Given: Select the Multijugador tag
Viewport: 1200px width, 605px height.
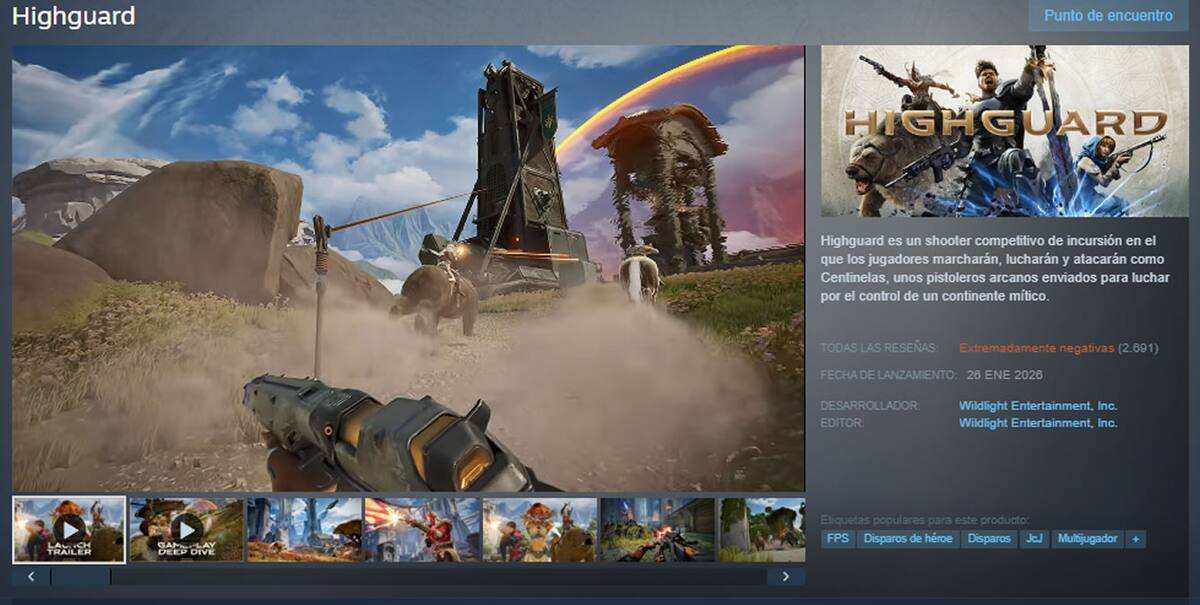Looking at the screenshot, I should [1087, 539].
